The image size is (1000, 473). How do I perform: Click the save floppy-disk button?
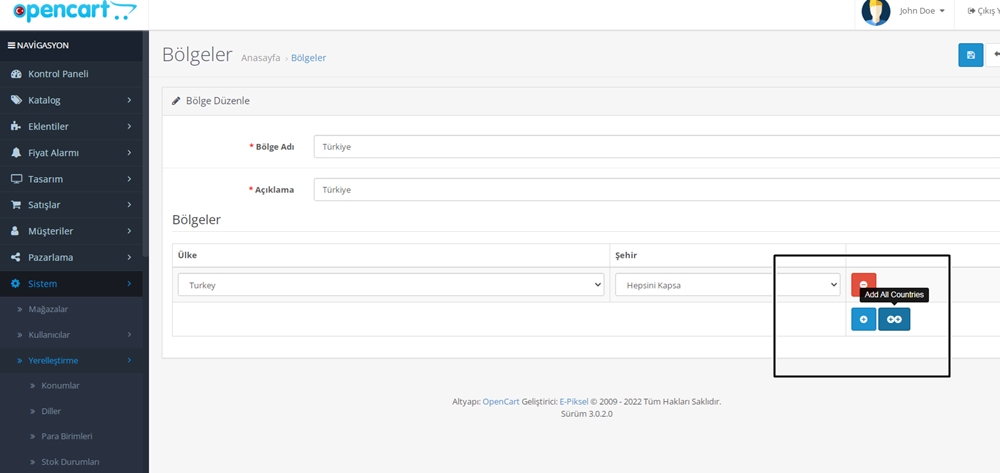[x=971, y=55]
